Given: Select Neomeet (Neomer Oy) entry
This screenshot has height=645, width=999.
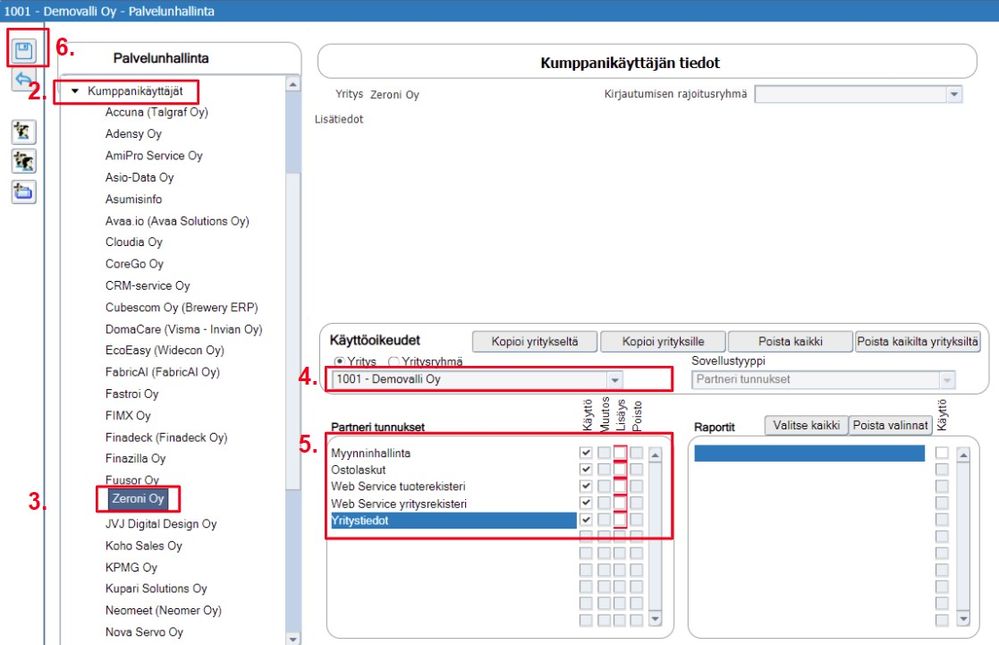Looking at the screenshot, I should 164,611.
